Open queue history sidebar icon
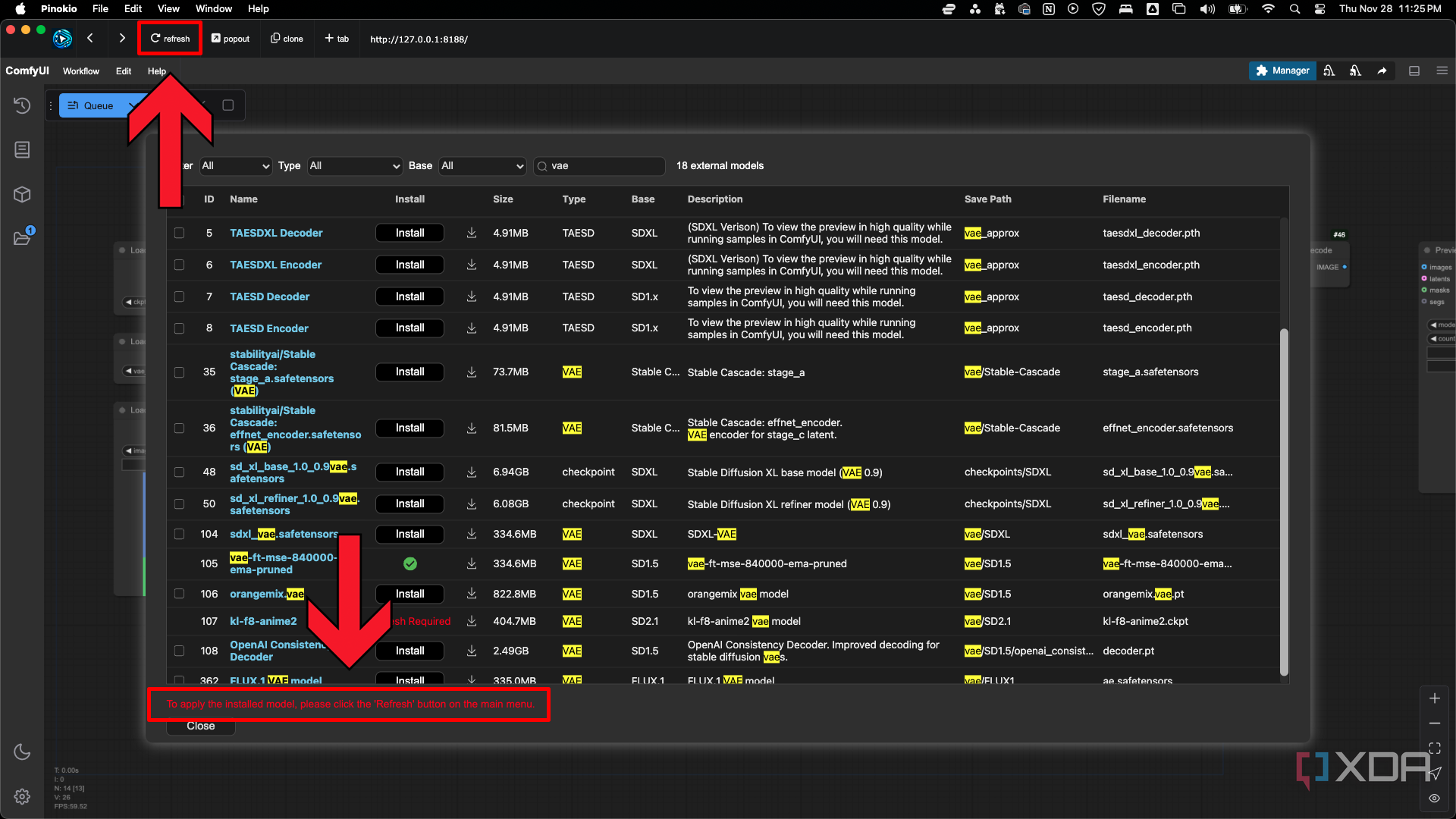This screenshot has width=1456, height=819. 22,105
